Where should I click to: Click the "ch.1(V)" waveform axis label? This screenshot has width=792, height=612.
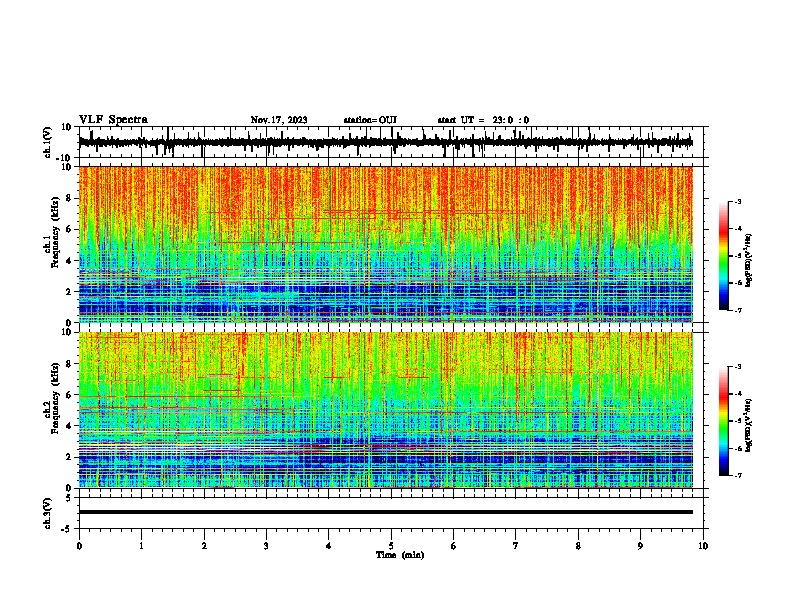click(x=48, y=142)
